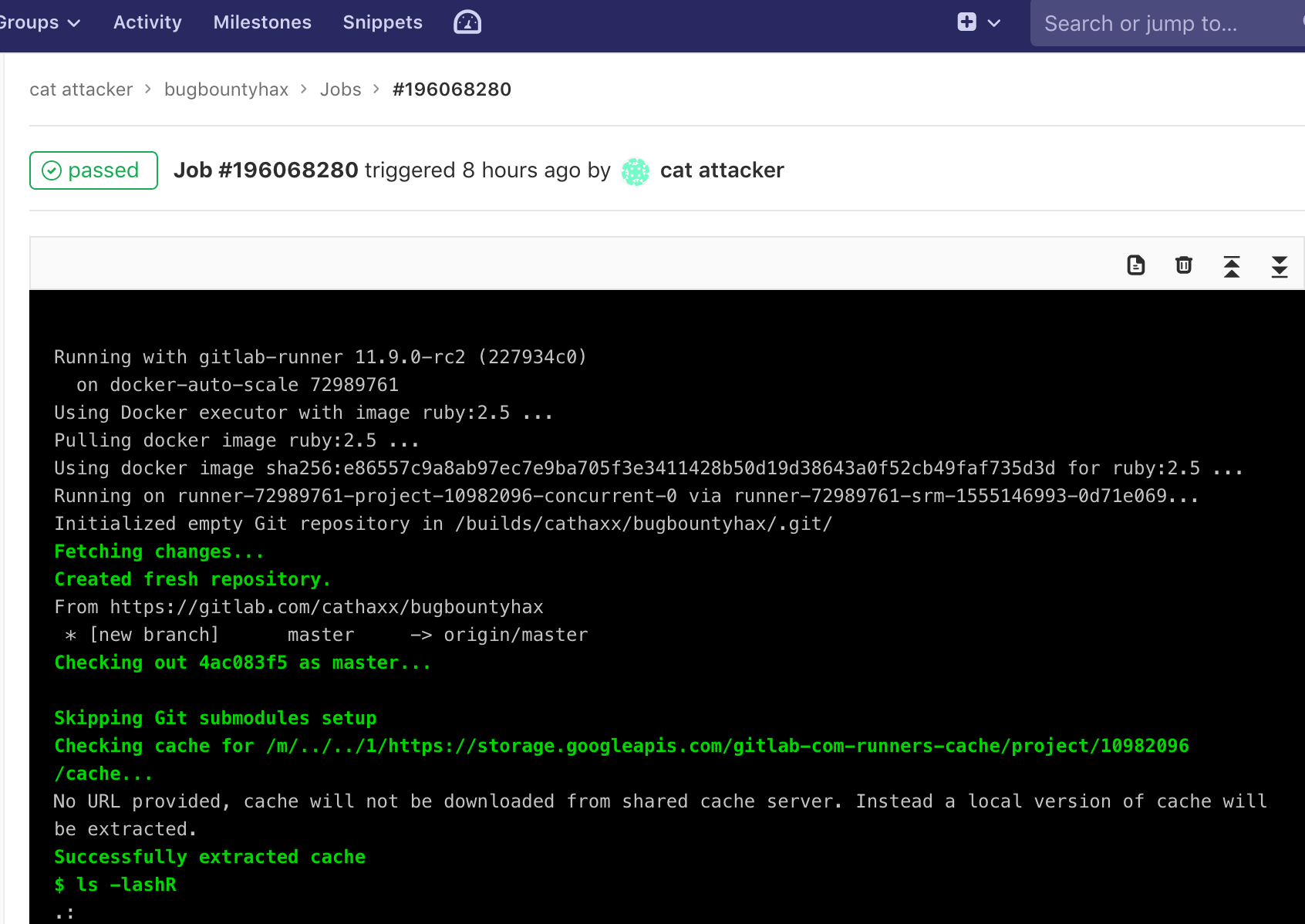
Task: Click the gauge dashboard icon in navbar
Action: pyautogui.click(x=467, y=22)
